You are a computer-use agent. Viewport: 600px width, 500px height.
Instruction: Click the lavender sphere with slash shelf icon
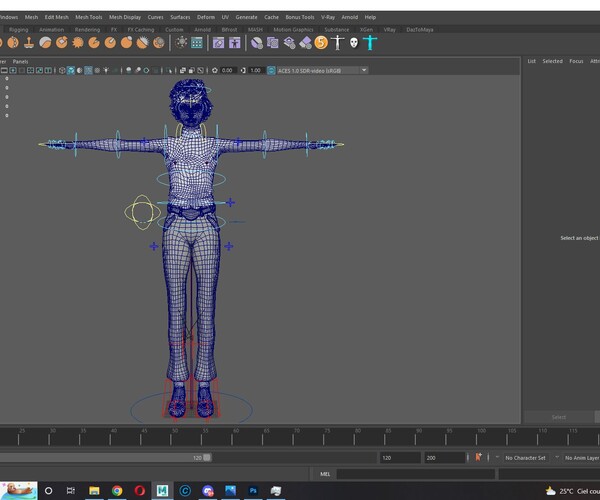(x=257, y=42)
